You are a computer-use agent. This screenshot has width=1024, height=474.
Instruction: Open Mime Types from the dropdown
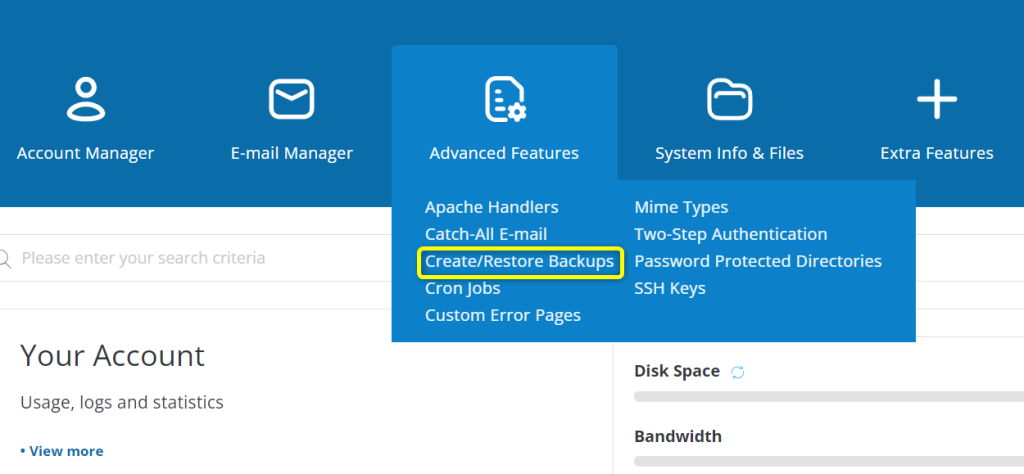(681, 207)
